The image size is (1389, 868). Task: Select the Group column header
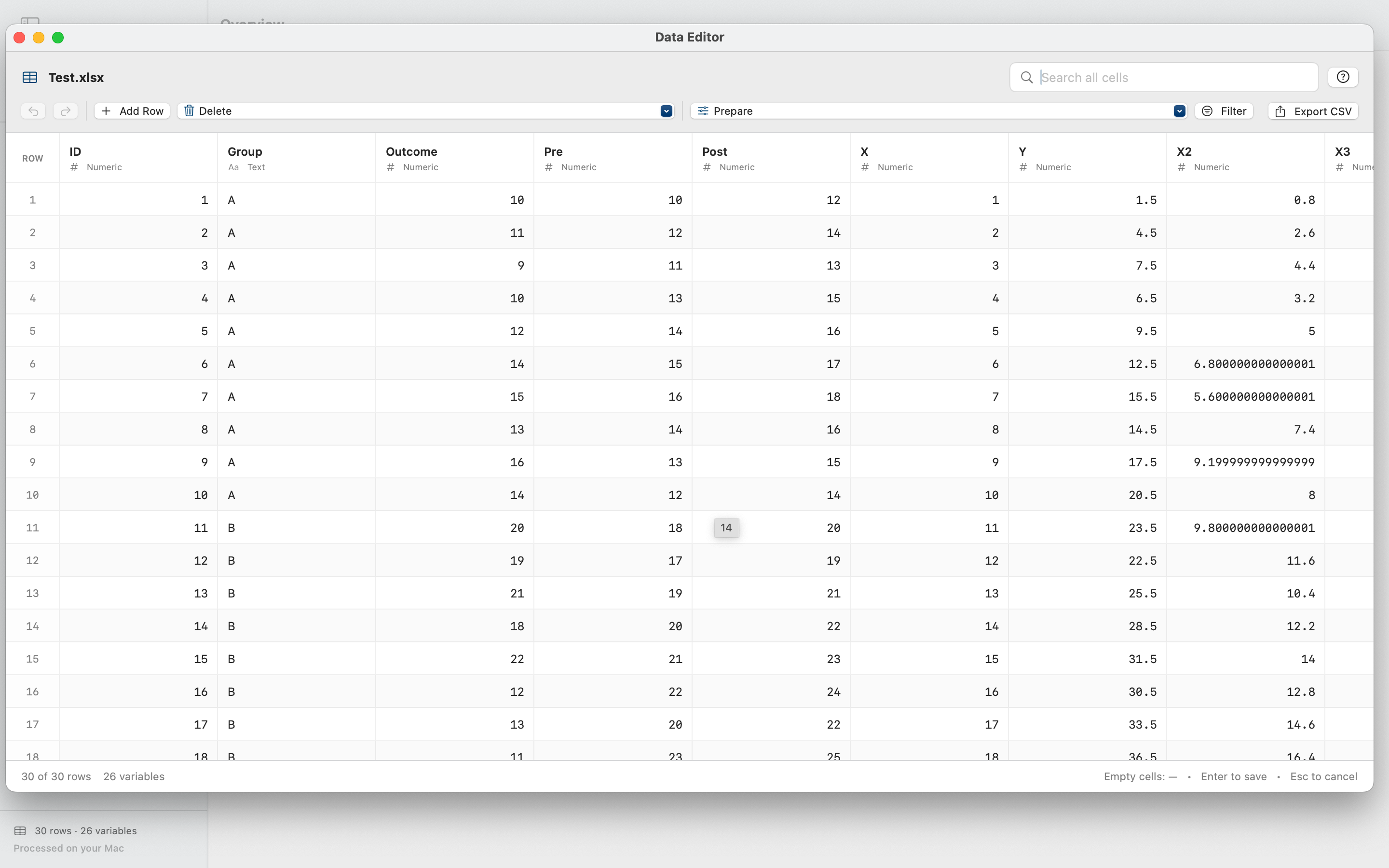tap(297, 159)
